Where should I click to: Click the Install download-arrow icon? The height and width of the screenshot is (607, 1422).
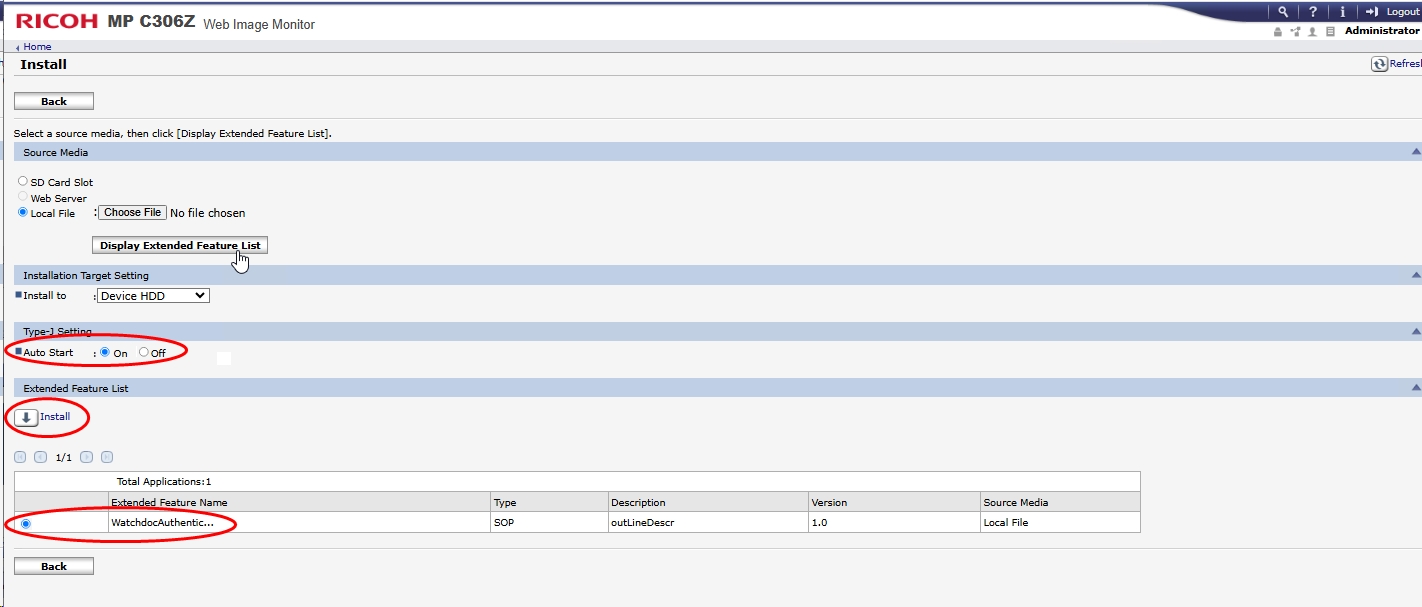(26, 417)
